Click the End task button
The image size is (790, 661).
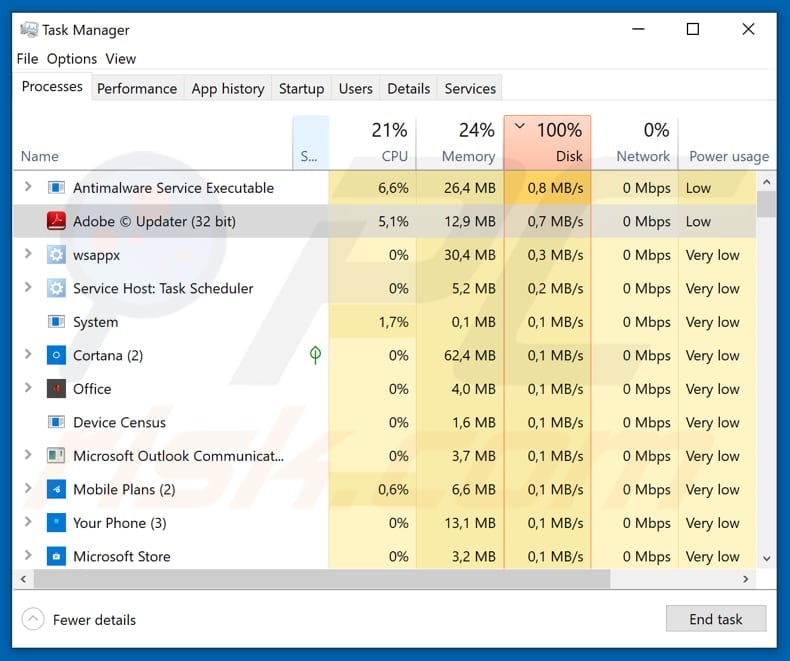[716, 619]
